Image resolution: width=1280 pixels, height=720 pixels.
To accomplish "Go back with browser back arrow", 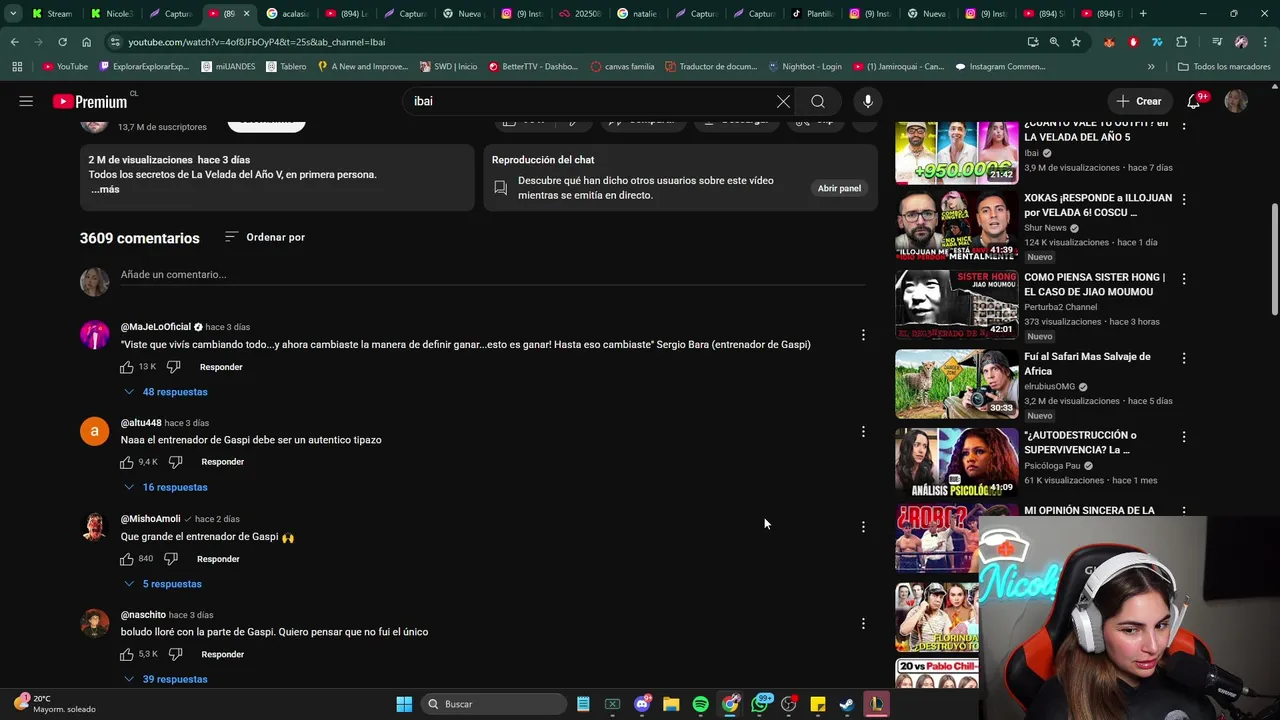I will coord(14,42).
